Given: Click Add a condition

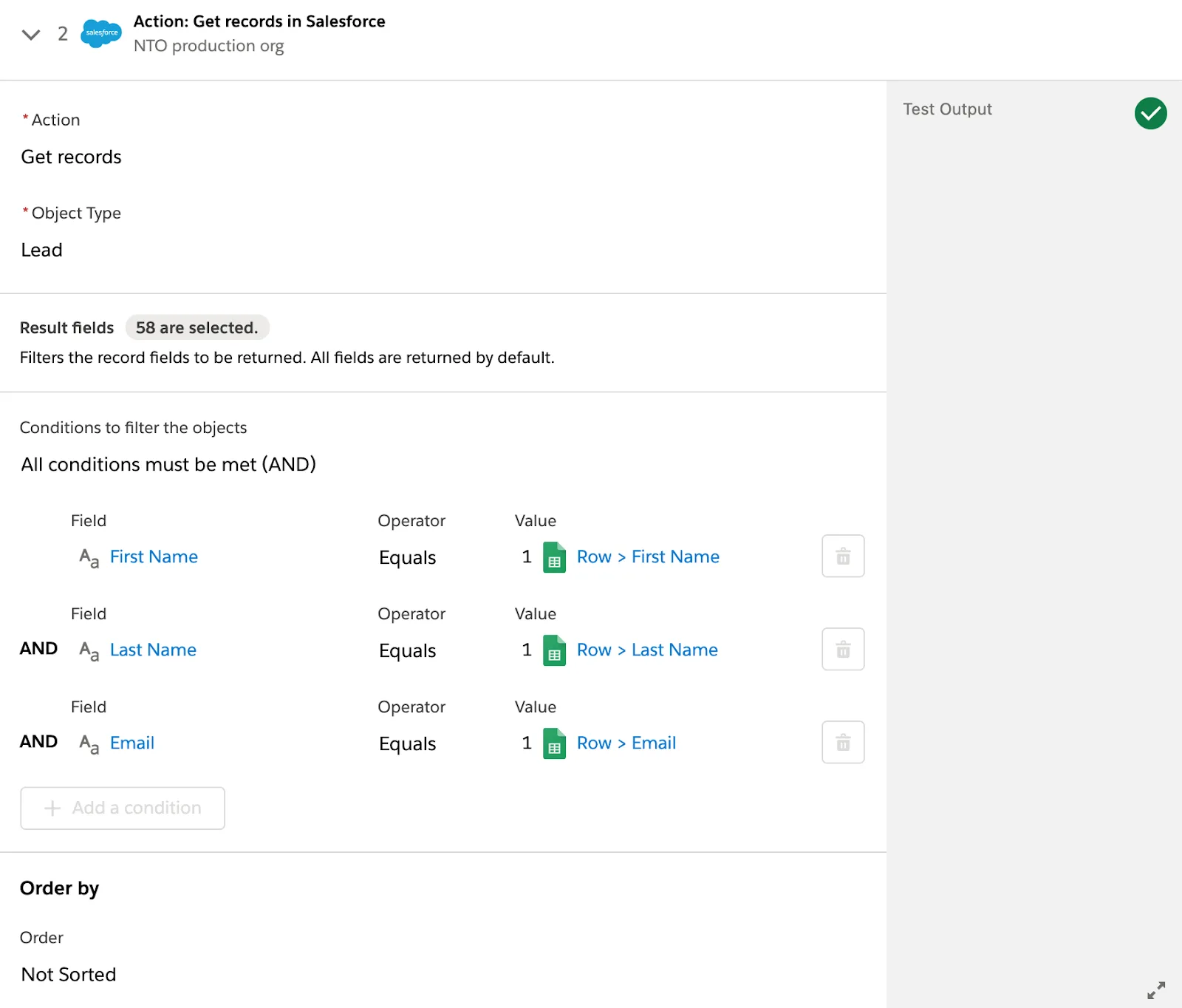Looking at the screenshot, I should click(x=122, y=808).
